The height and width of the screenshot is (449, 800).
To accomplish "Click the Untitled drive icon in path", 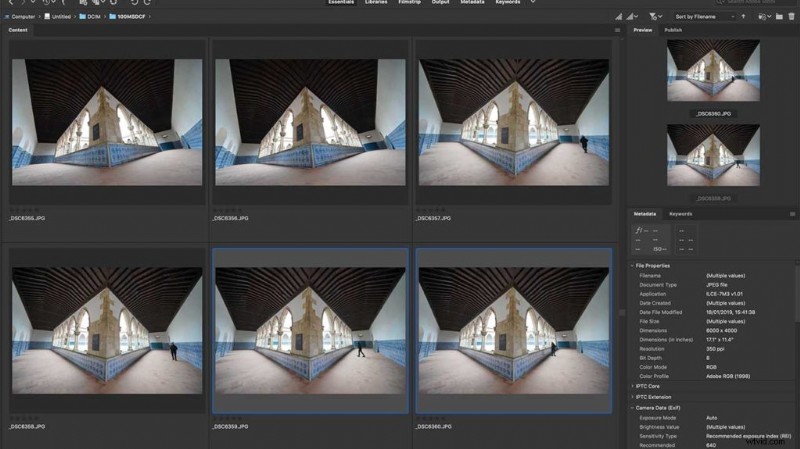I will click(x=47, y=17).
